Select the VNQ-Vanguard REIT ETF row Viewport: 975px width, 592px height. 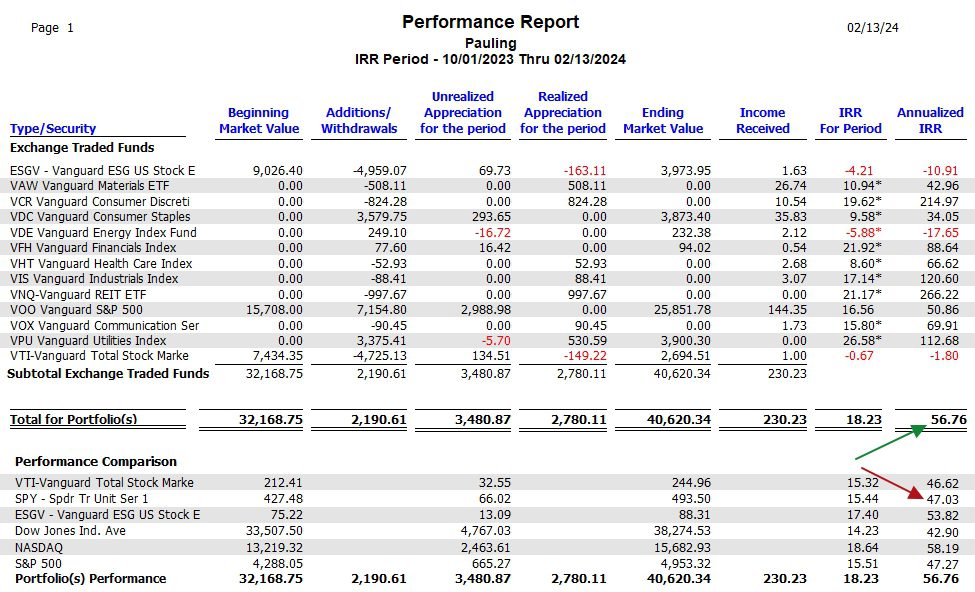click(x=488, y=294)
